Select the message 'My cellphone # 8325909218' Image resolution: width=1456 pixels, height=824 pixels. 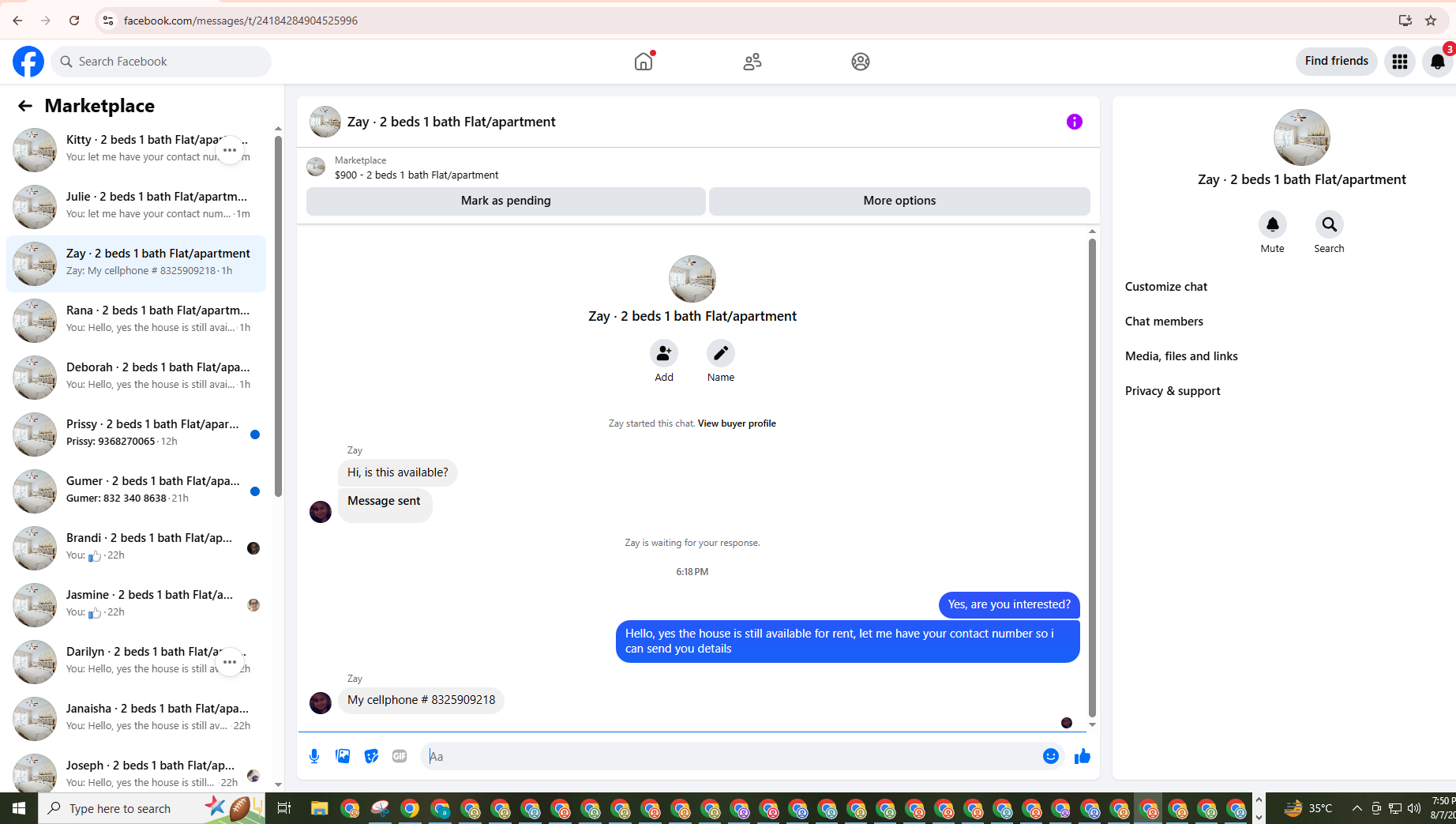[x=422, y=700]
